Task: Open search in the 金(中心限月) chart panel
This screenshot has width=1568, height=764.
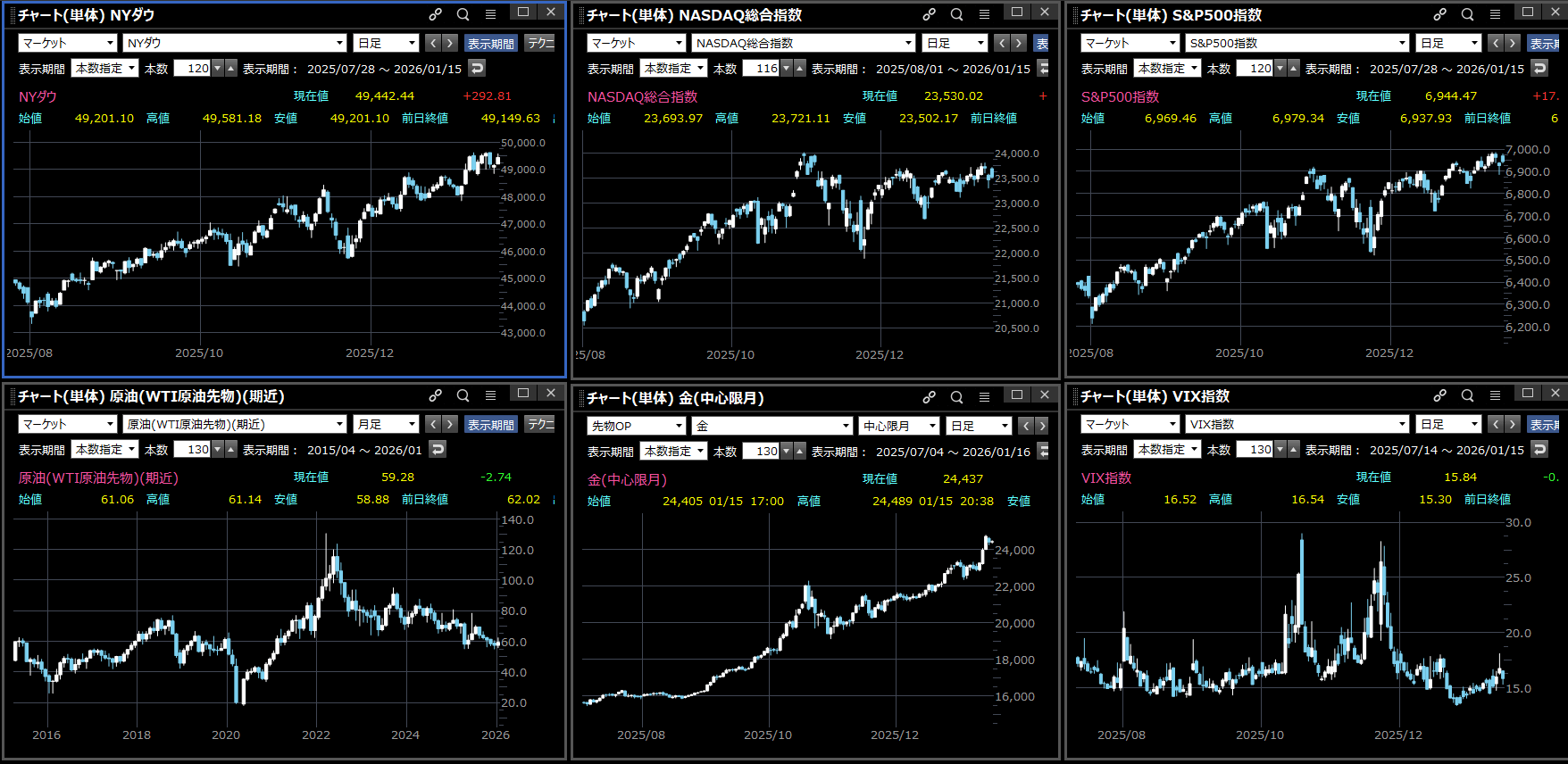Action: (956, 397)
